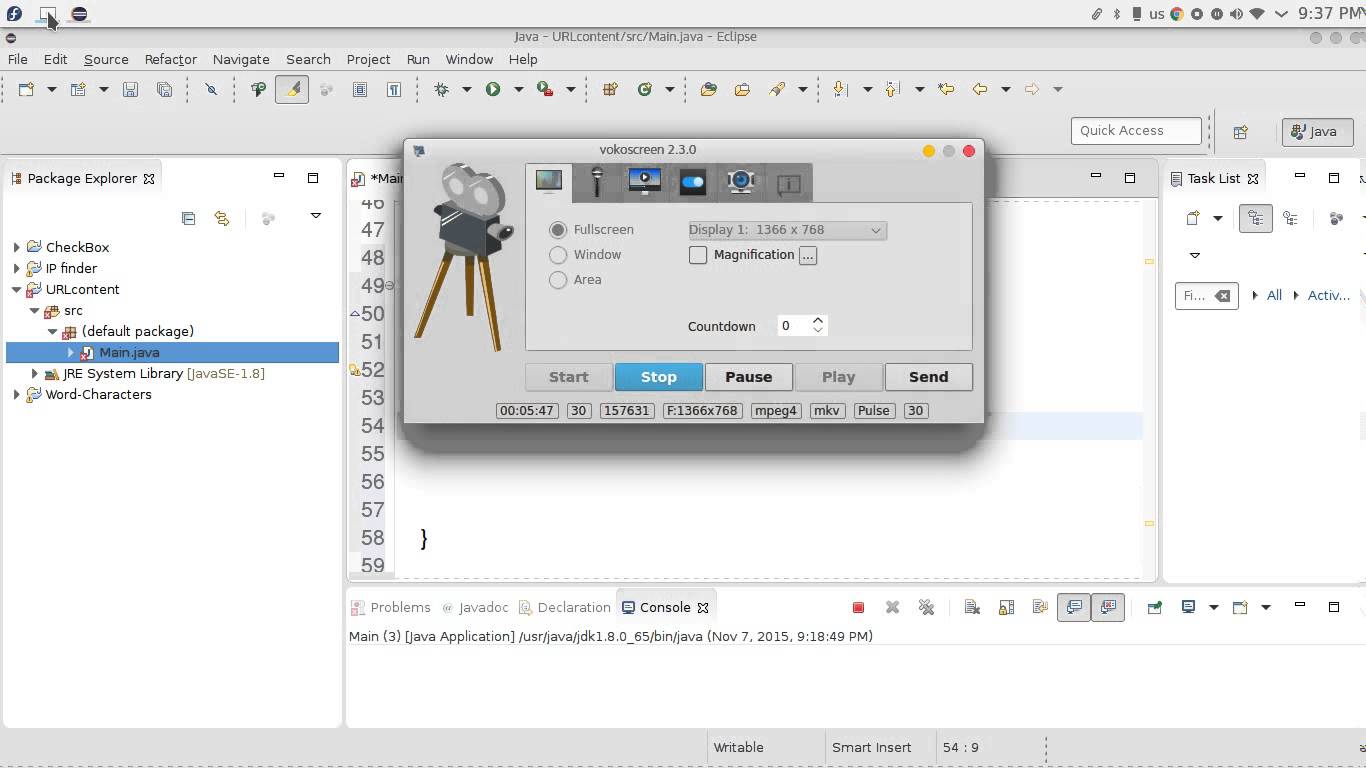Toggle Categorized view in Task List toolbar
The width and height of the screenshot is (1366, 768).
click(x=1255, y=218)
